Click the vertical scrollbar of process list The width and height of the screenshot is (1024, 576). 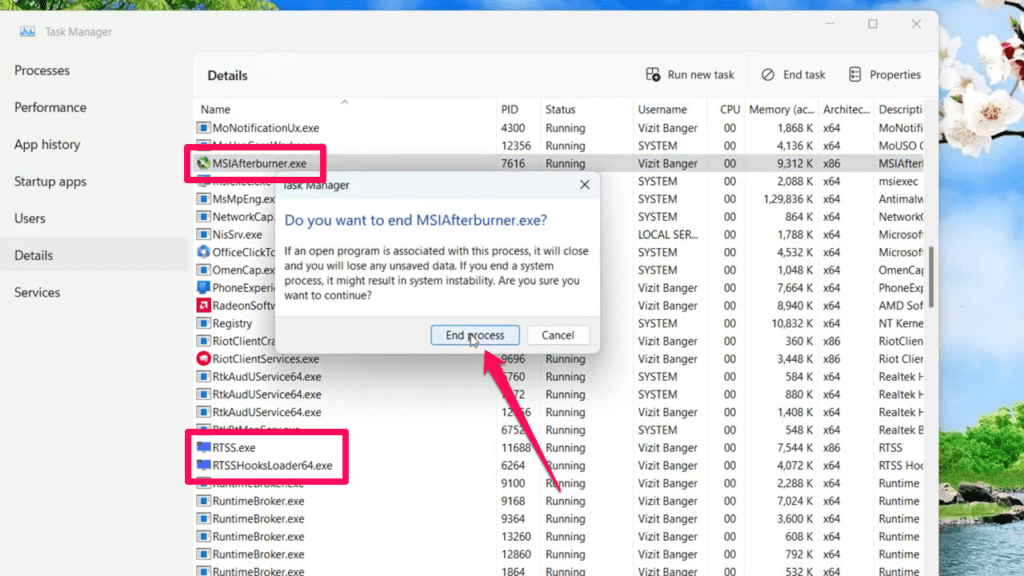click(931, 277)
